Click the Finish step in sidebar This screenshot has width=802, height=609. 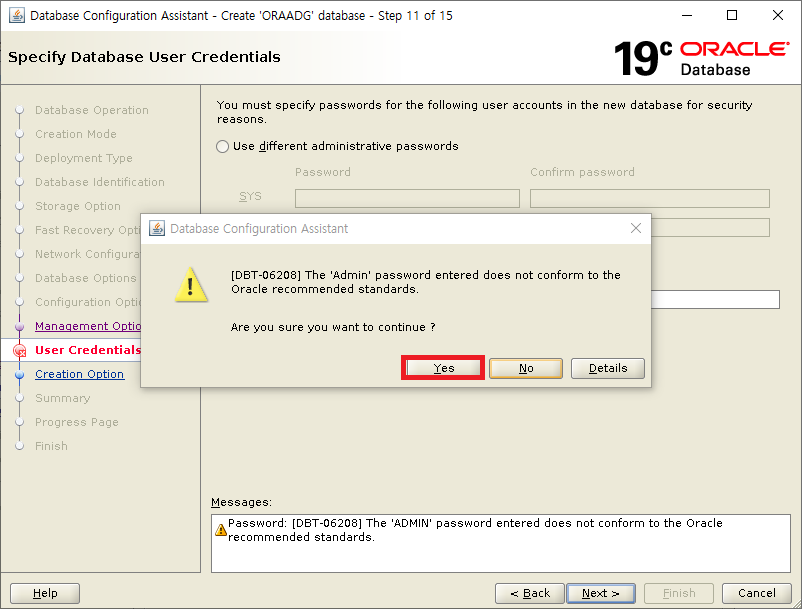click(x=51, y=446)
